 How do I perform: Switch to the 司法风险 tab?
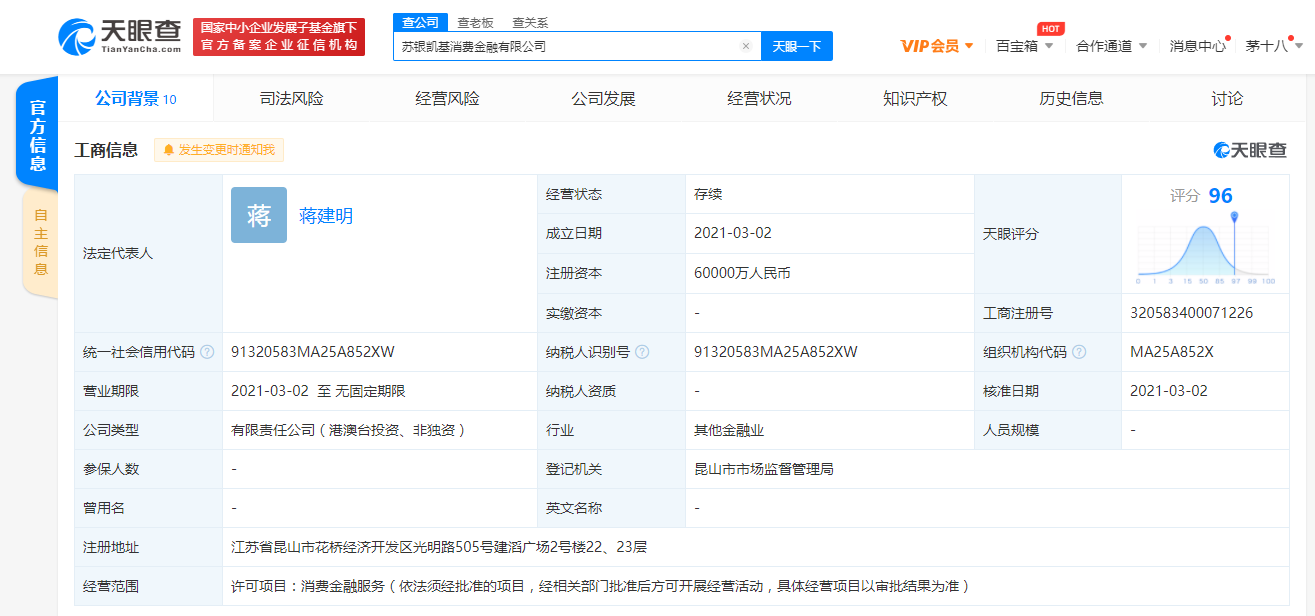click(291, 98)
